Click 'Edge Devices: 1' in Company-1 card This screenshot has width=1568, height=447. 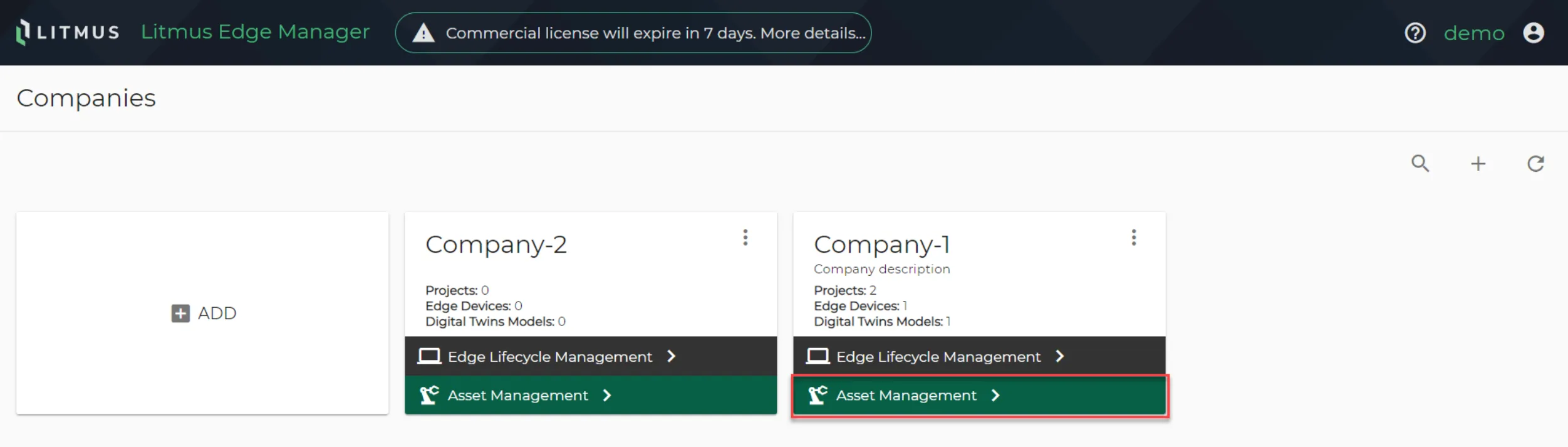[x=860, y=306]
